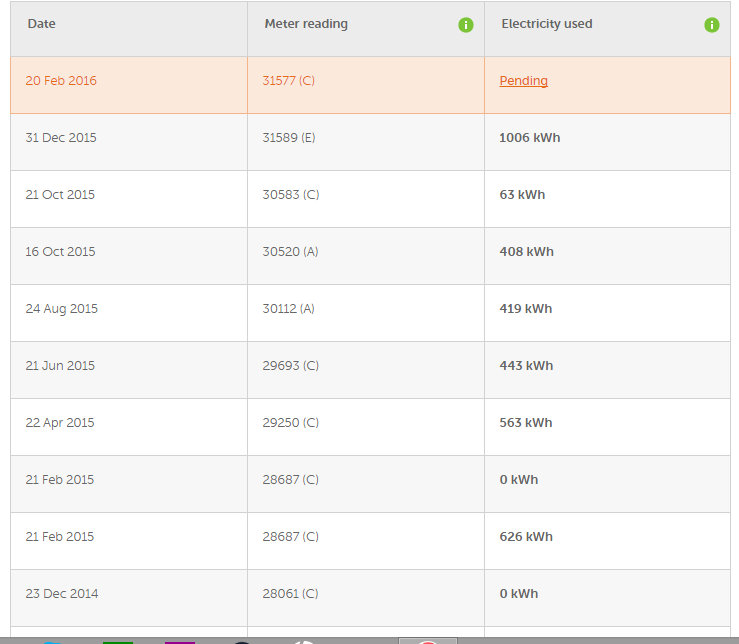Select the 29250 (C) meter reading

click(x=291, y=423)
